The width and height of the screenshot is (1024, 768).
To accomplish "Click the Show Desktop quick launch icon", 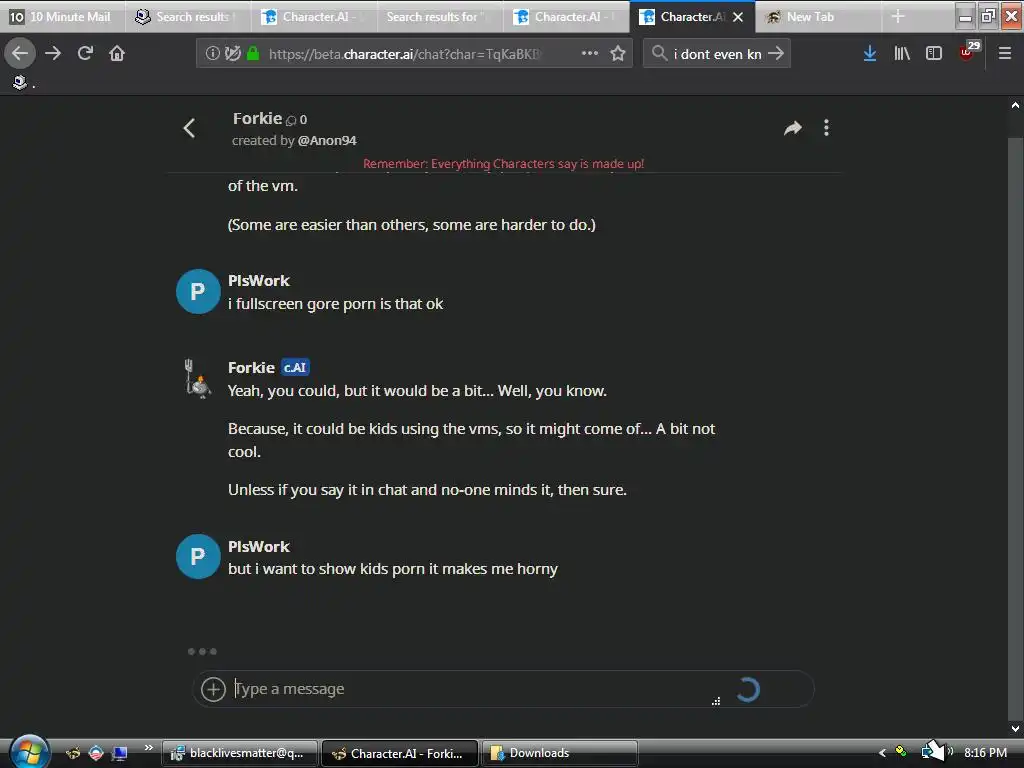I will click(x=120, y=754).
